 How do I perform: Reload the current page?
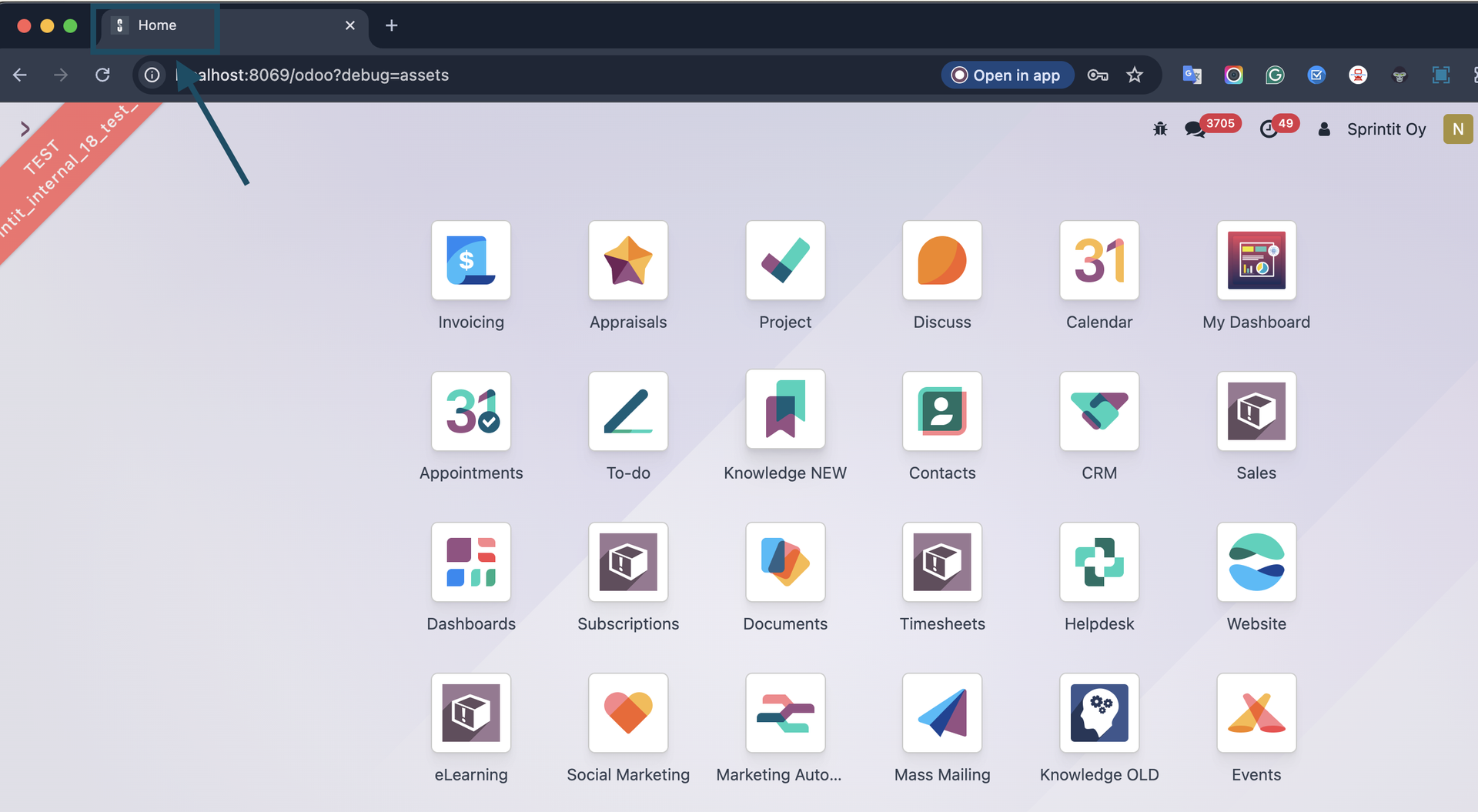pyautogui.click(x=102, y=75)
